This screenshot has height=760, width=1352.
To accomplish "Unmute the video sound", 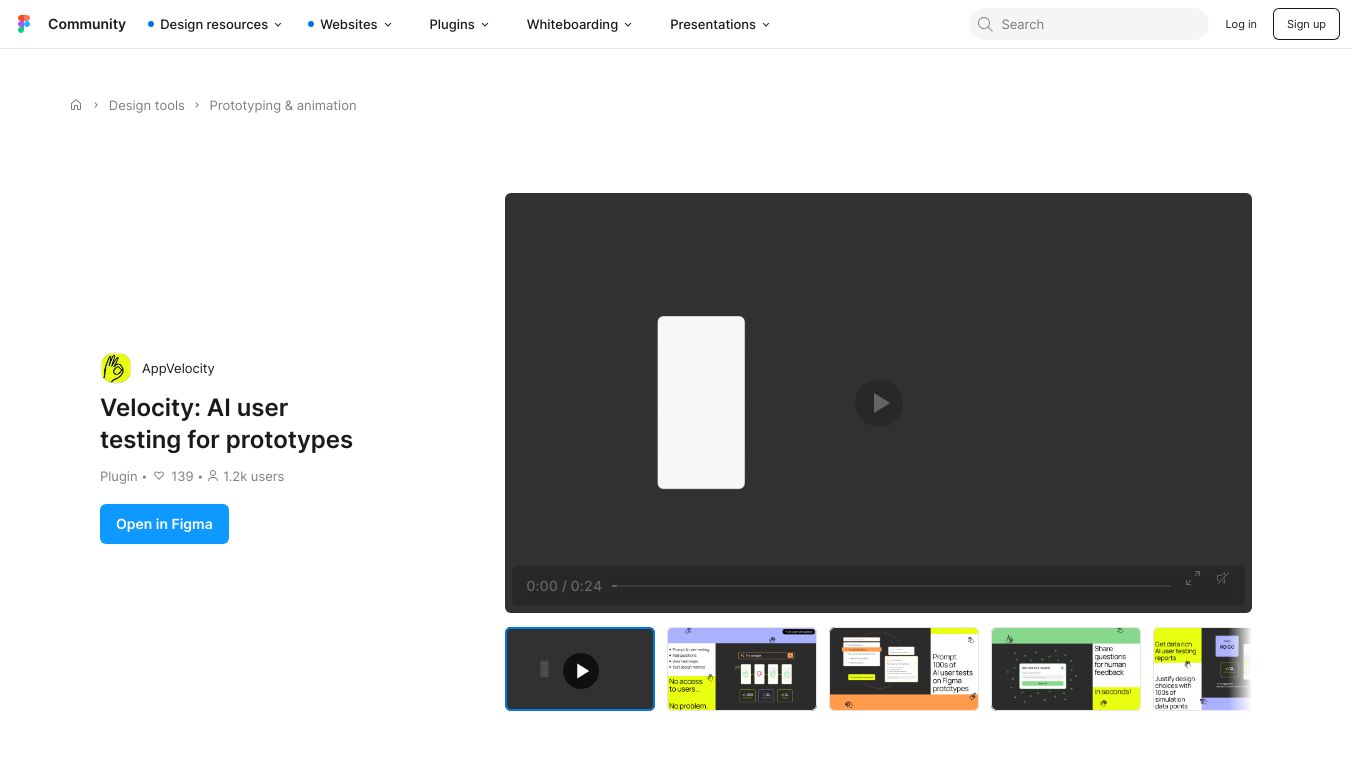I will pyautogui.click(x=1222, y=578).
